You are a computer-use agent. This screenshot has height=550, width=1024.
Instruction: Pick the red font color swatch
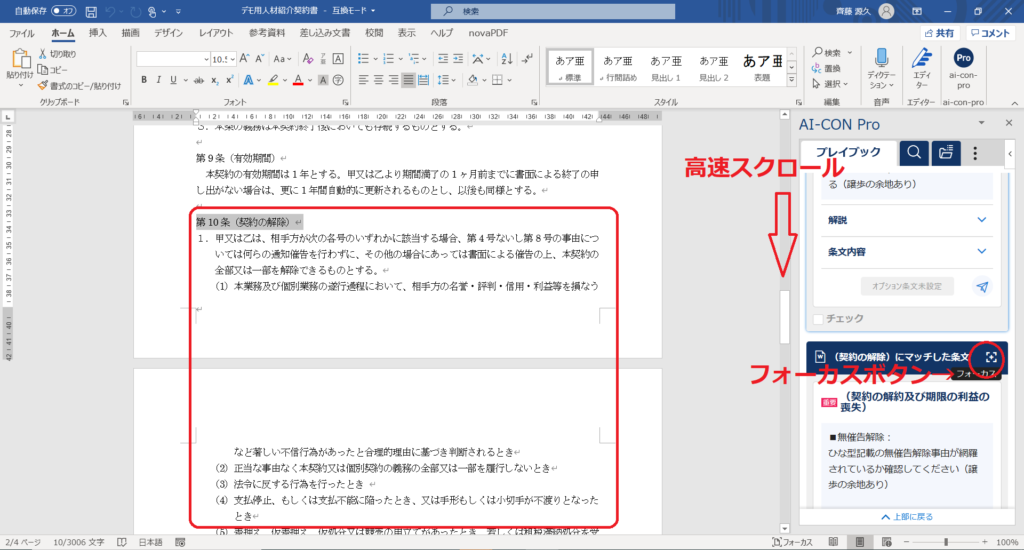coord(298,80)
